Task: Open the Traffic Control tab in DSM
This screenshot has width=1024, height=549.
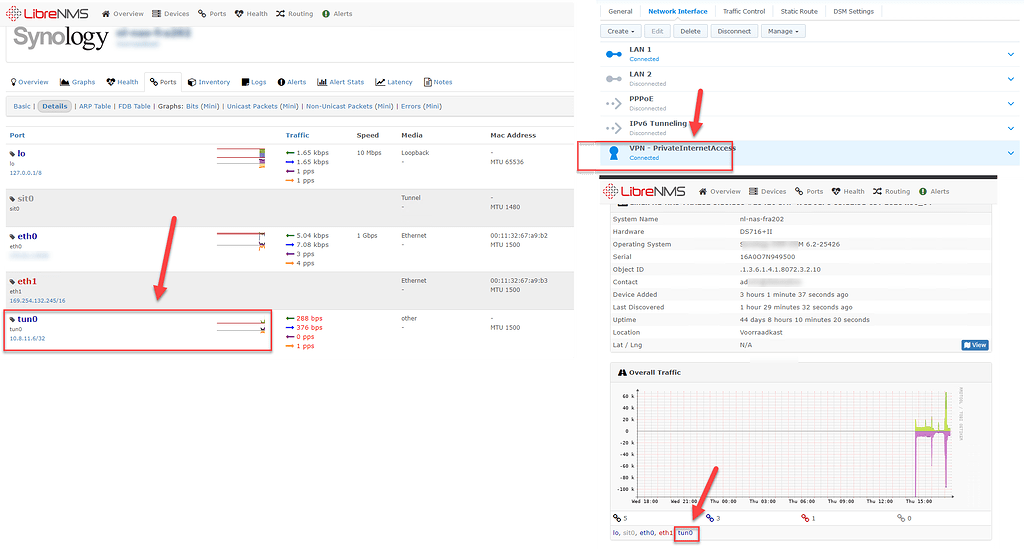Action: point(744,11)
